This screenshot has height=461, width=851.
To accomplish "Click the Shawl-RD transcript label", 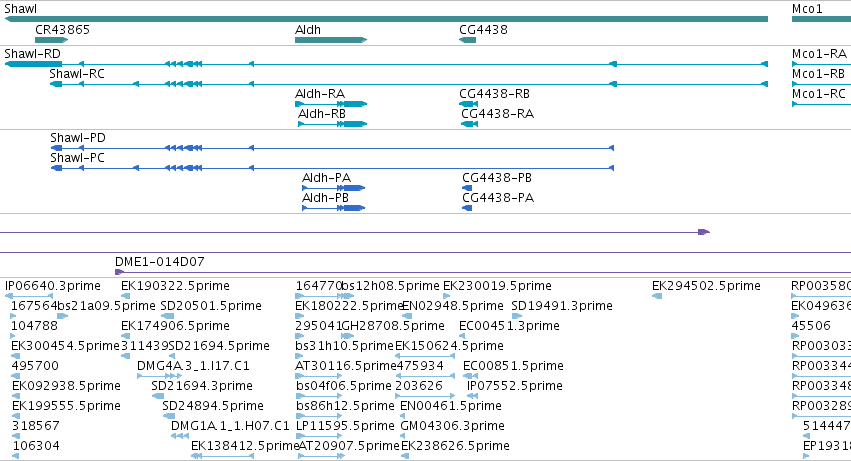I will [x=33, y=54].
